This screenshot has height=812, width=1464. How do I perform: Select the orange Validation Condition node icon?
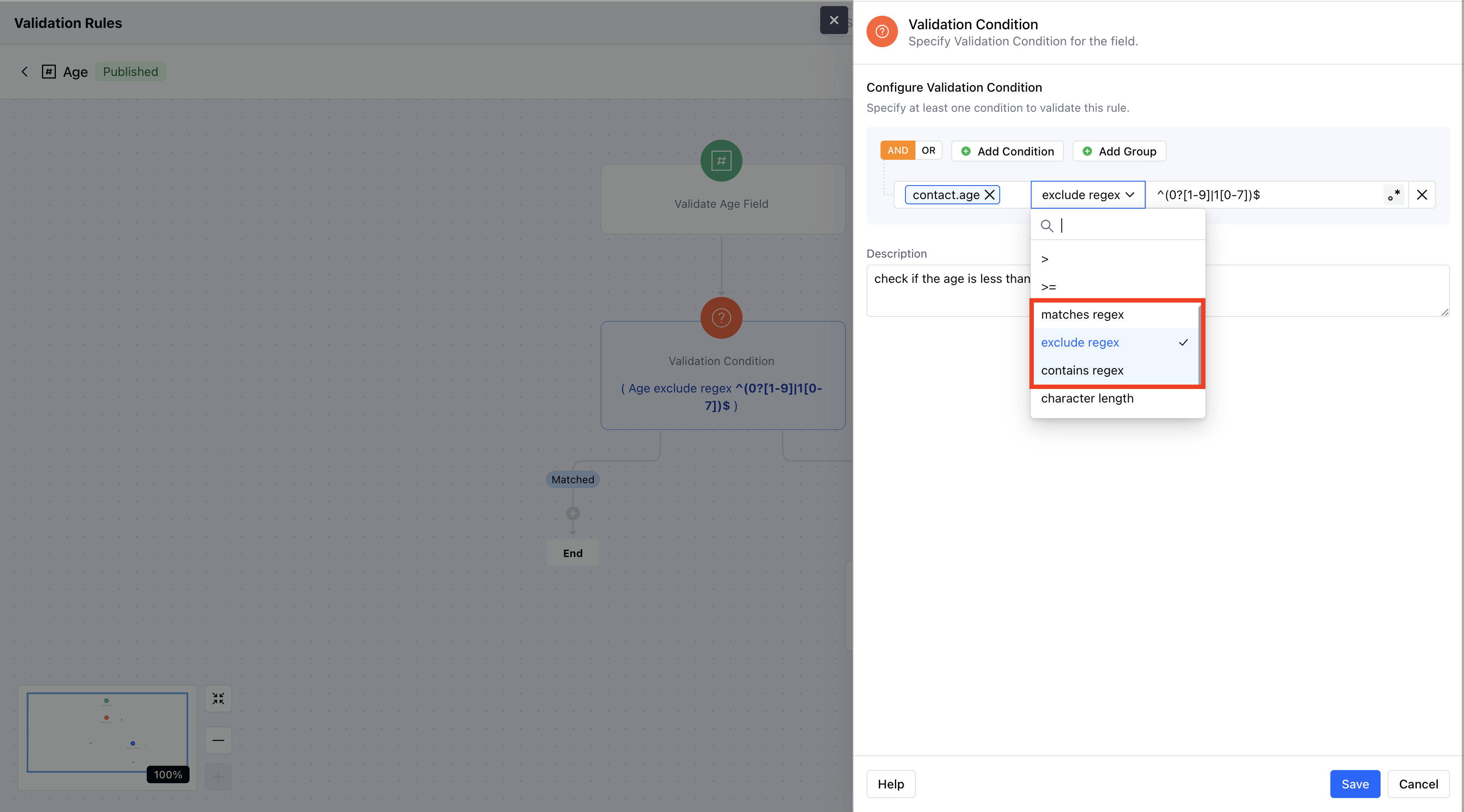pos(721,318)
